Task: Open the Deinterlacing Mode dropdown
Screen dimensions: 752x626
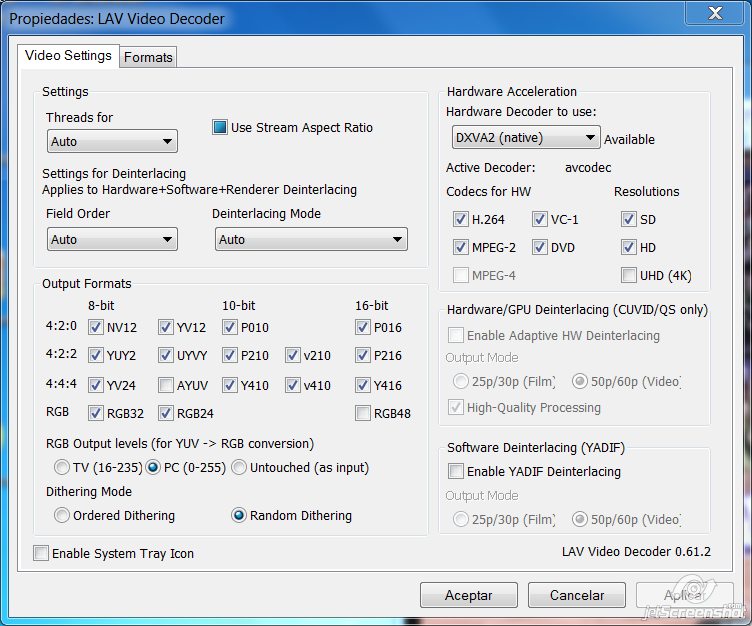Action: coord(311,240)
